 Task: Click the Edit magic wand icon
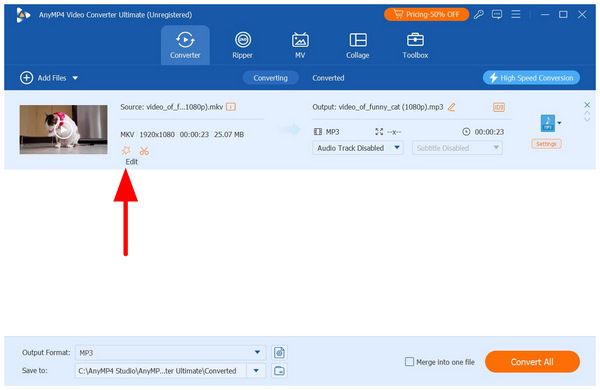click(126, 150)
